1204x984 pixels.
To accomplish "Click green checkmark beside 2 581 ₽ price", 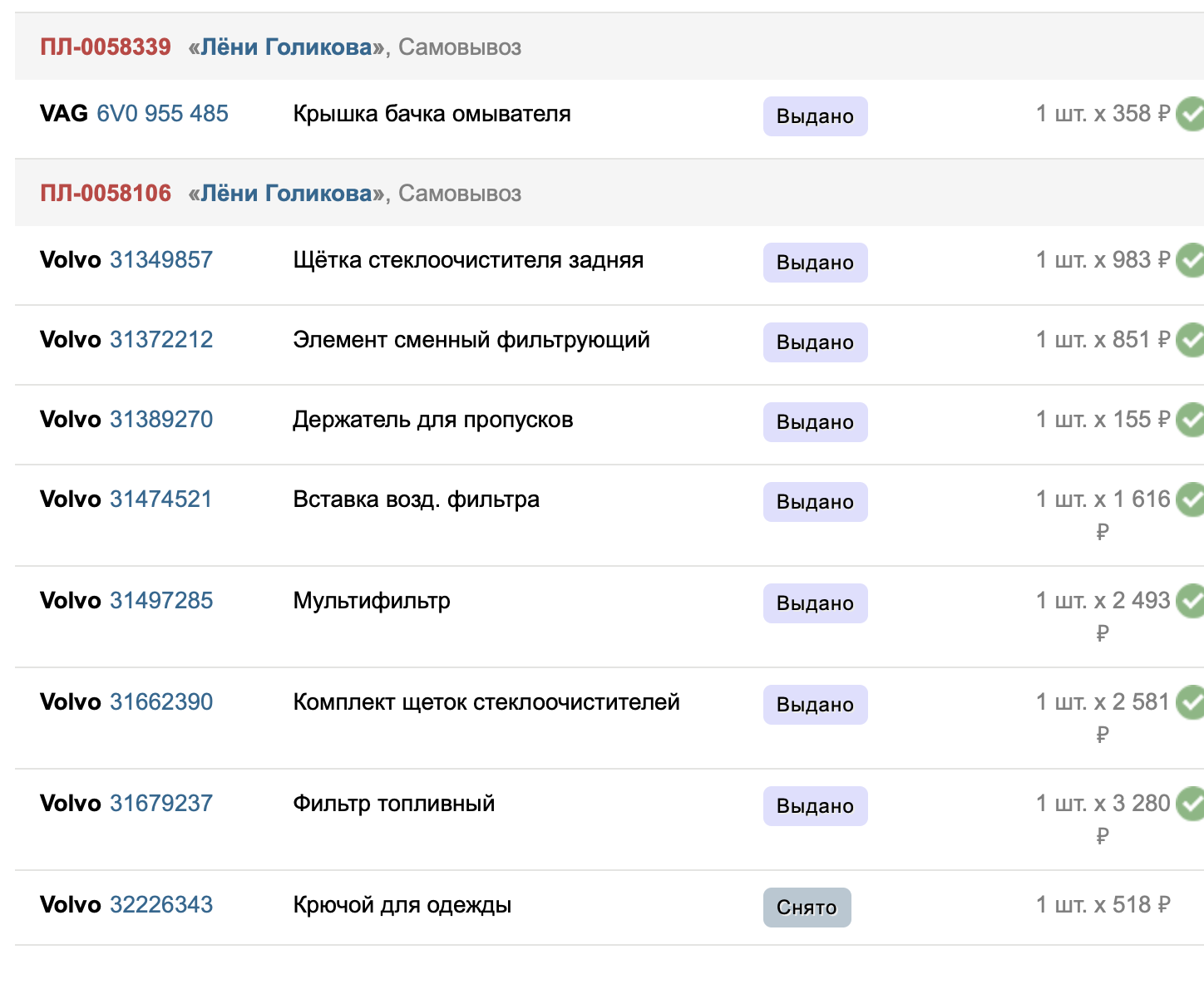I will [x=1191, y=702].
